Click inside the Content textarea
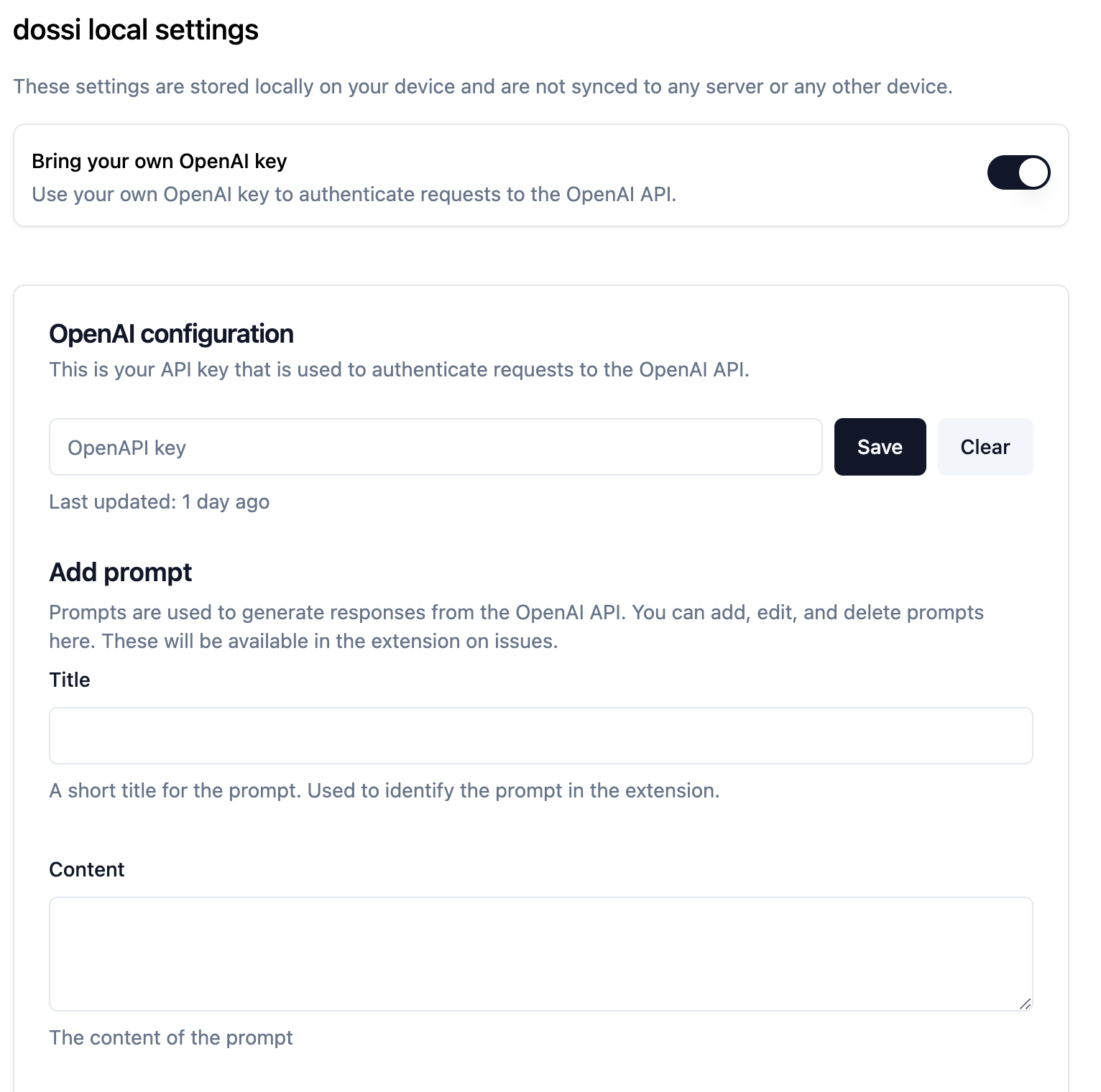Viewport: 1101px width, 1092px height. tap(541, 954)
